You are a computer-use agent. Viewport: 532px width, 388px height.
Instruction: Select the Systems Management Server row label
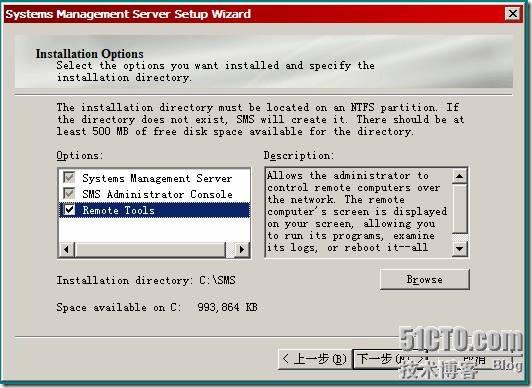point(157,178)
